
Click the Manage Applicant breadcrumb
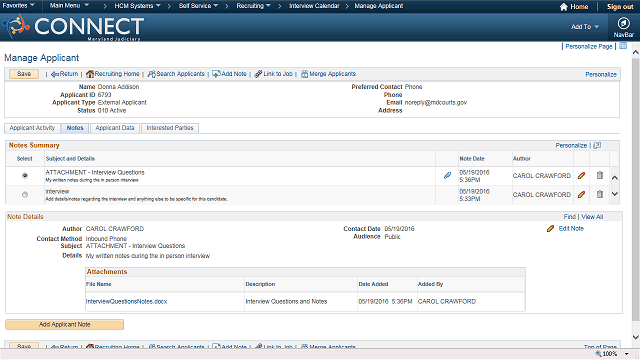click(x=378, y=6)
